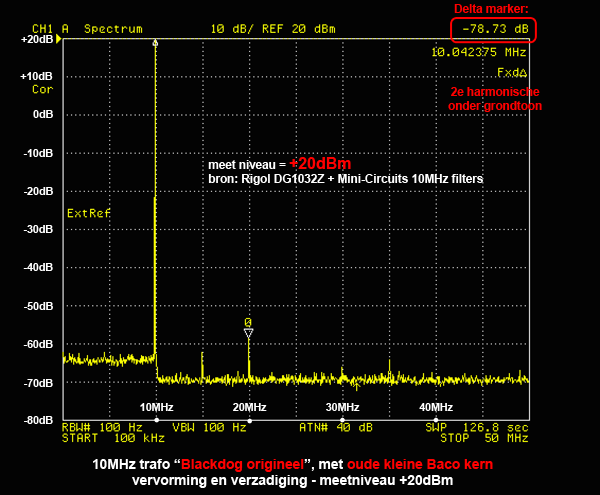This screenshot has height=495, width=600.
Task: Click the red "Delta marker:" heading
Action: [x=491, y=9]
